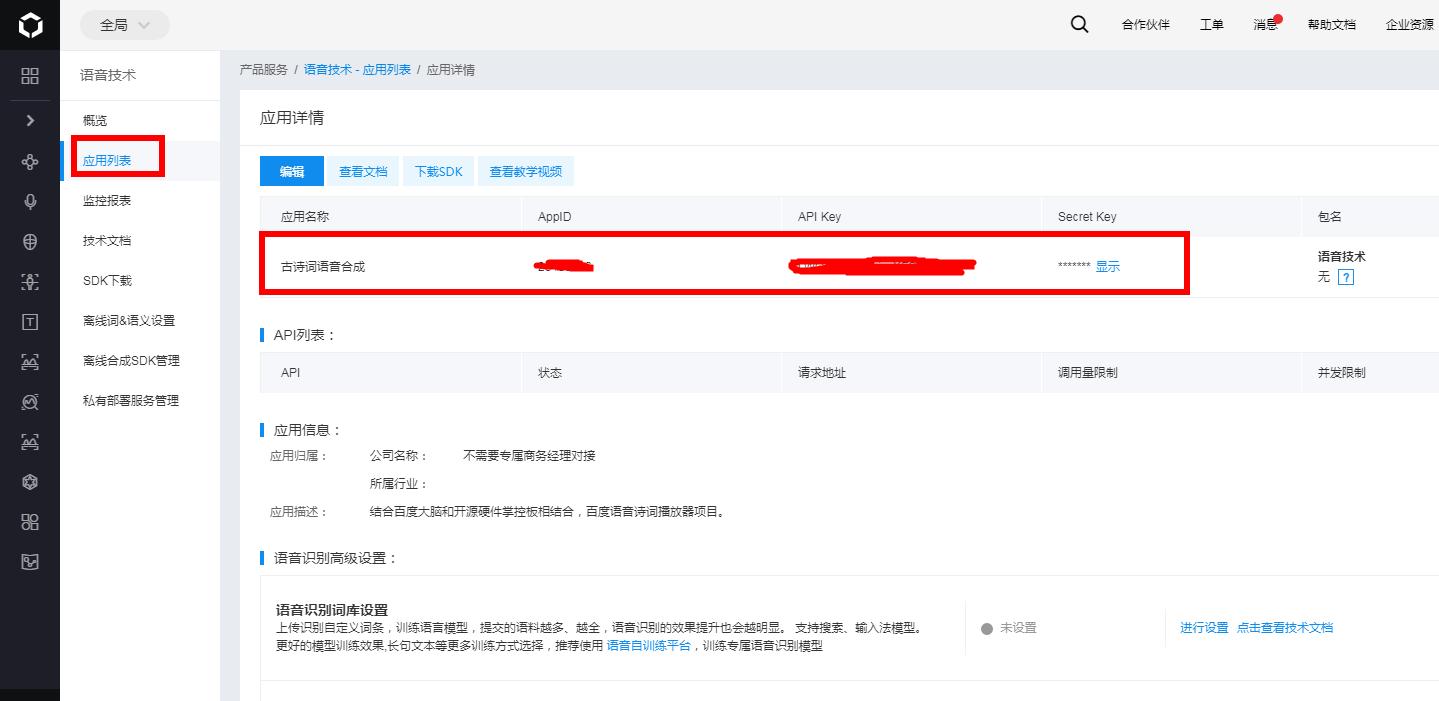1439x701 pixels.
Task: Go to 监控报表 in side menu
Action: pyautogui.click(x=107, y=201)
